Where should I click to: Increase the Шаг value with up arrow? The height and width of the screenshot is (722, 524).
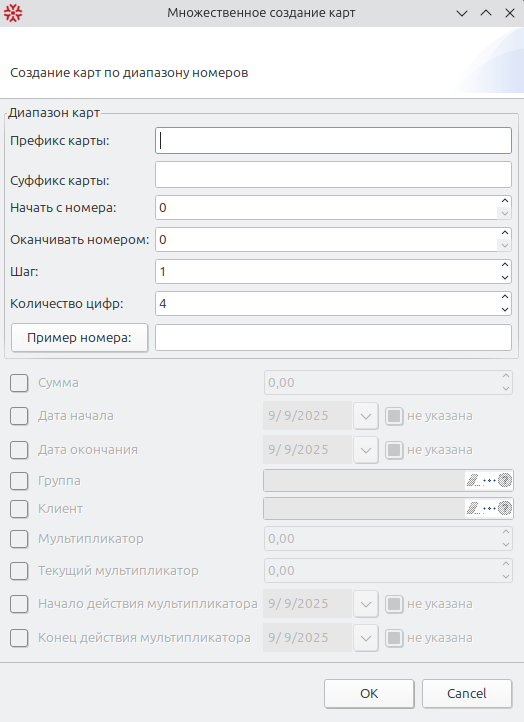pos(505,265)
